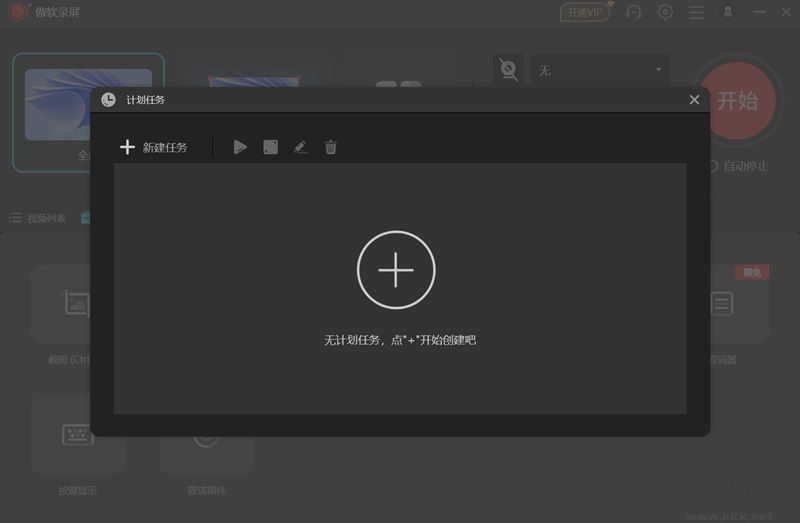Click the keyboard display (按键显示) icon
Image resolution: width=800 pixels, height=523 pixels.
[78, 435]
